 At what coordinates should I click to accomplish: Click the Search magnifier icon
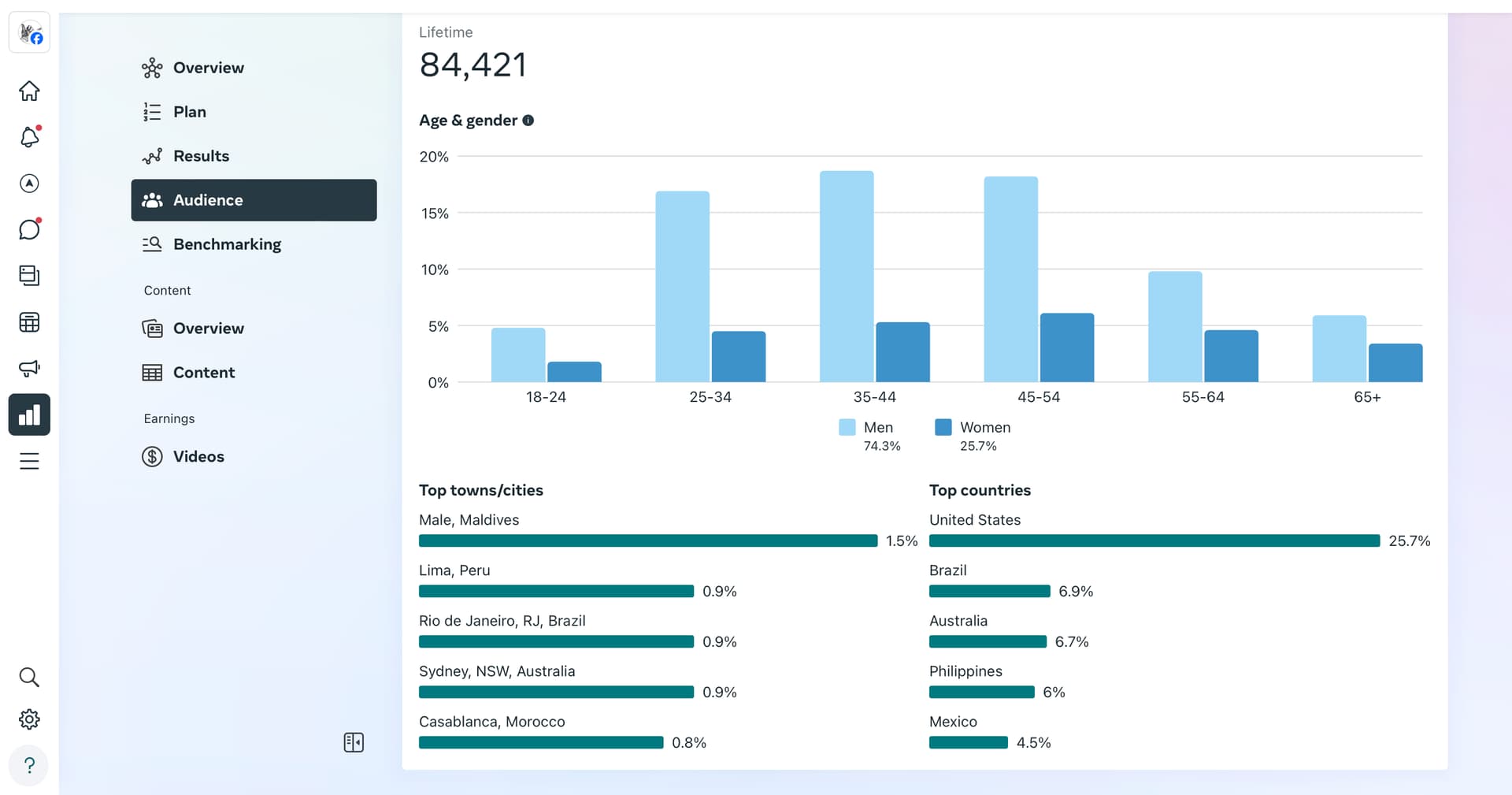pyautogui.click(x=29, y=677)
